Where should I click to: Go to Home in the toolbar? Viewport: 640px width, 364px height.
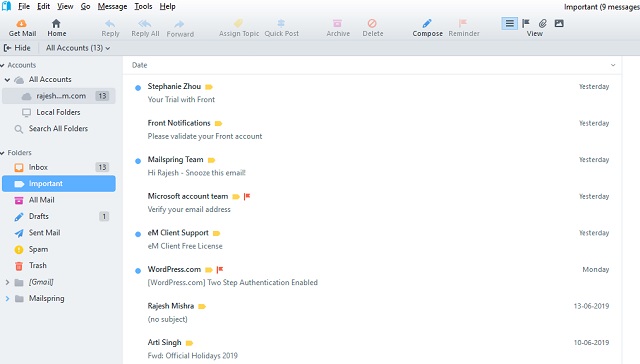pyautogui.click(x=56, y=28)
